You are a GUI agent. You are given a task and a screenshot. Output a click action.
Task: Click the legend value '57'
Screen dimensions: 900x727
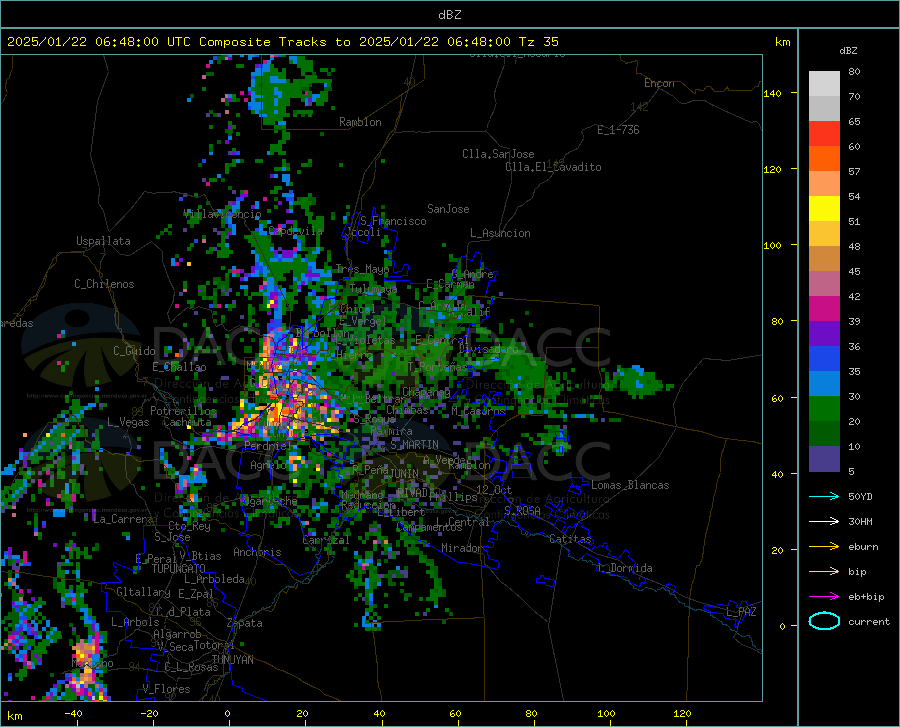[x=854, y=172]
